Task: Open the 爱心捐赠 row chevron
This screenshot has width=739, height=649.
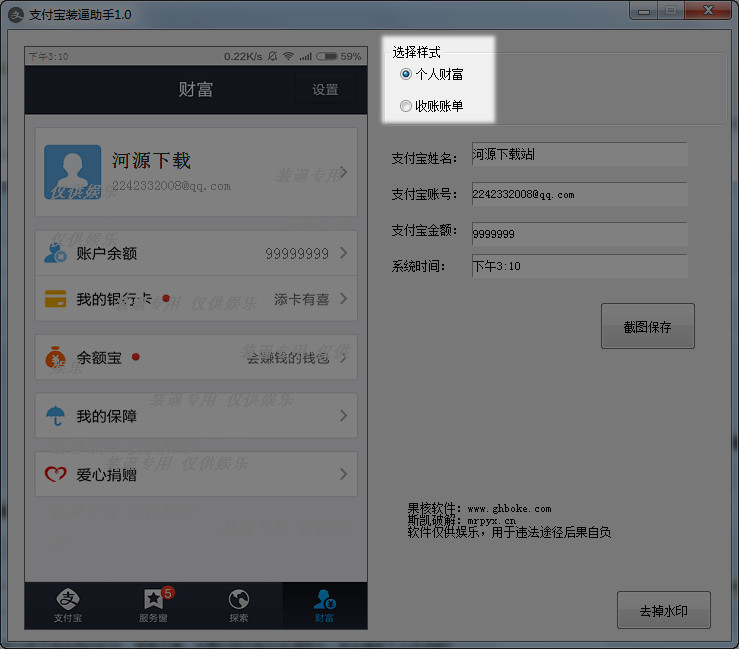Action: coord(344,474)
